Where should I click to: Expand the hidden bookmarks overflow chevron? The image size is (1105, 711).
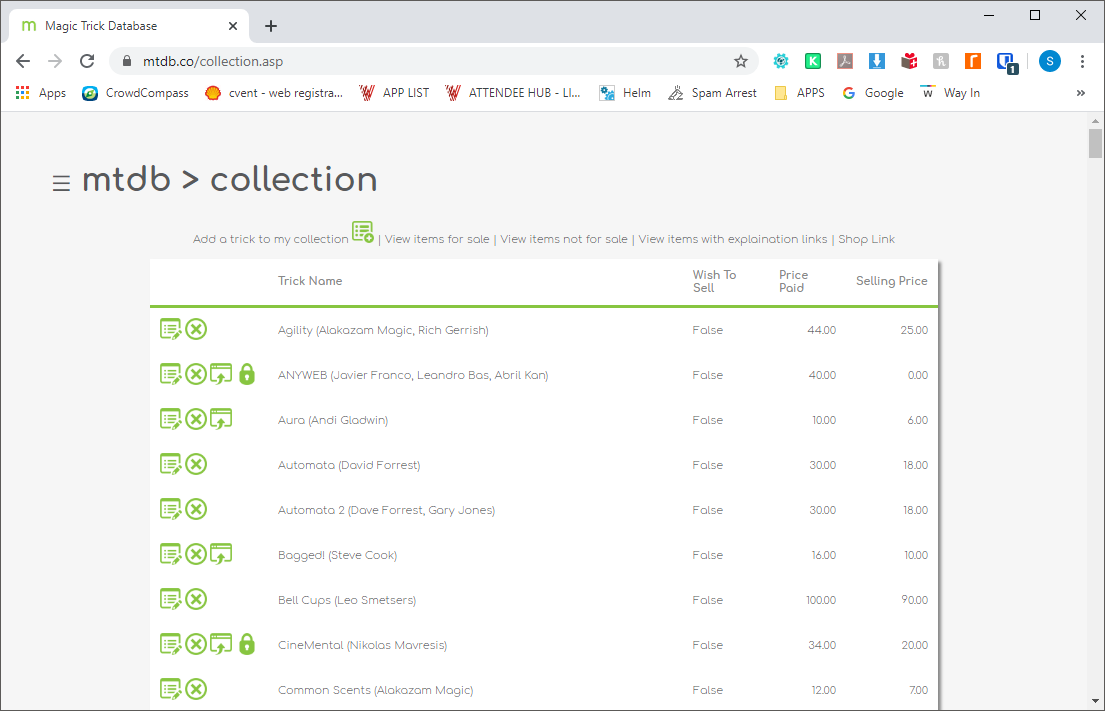(x=1080, y=93)
